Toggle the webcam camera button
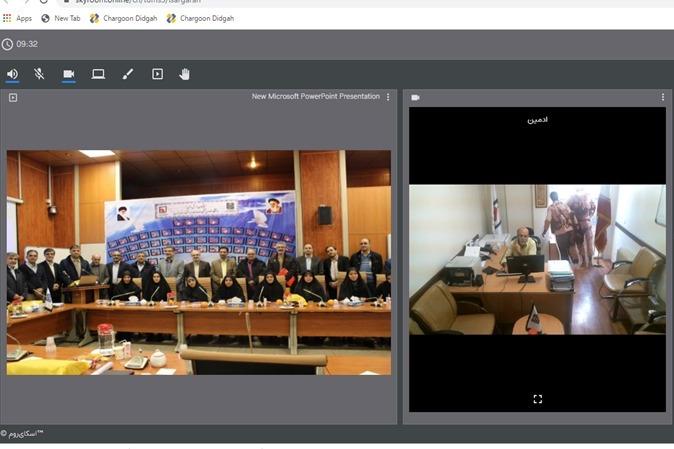The height and width of the screenshot is (449, 674). 69,74
